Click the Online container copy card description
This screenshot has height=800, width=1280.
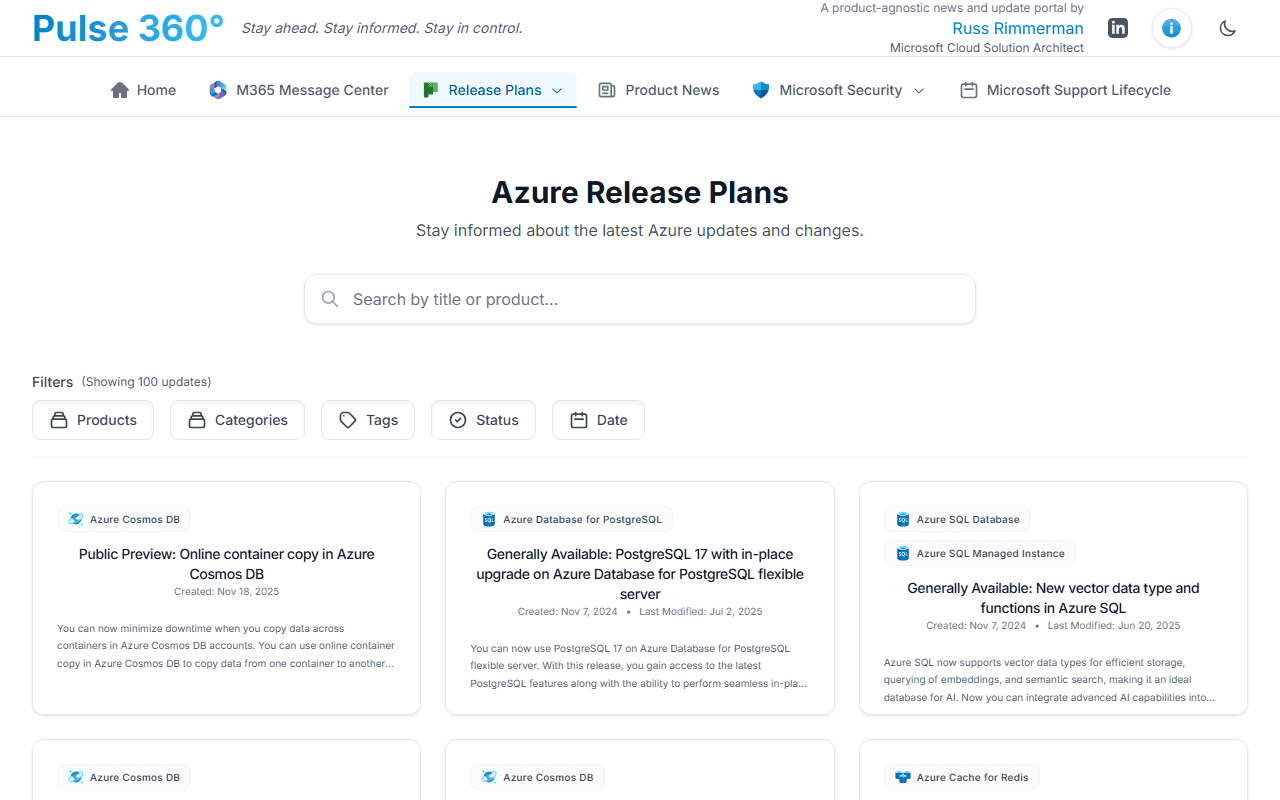tap(226, 646)
